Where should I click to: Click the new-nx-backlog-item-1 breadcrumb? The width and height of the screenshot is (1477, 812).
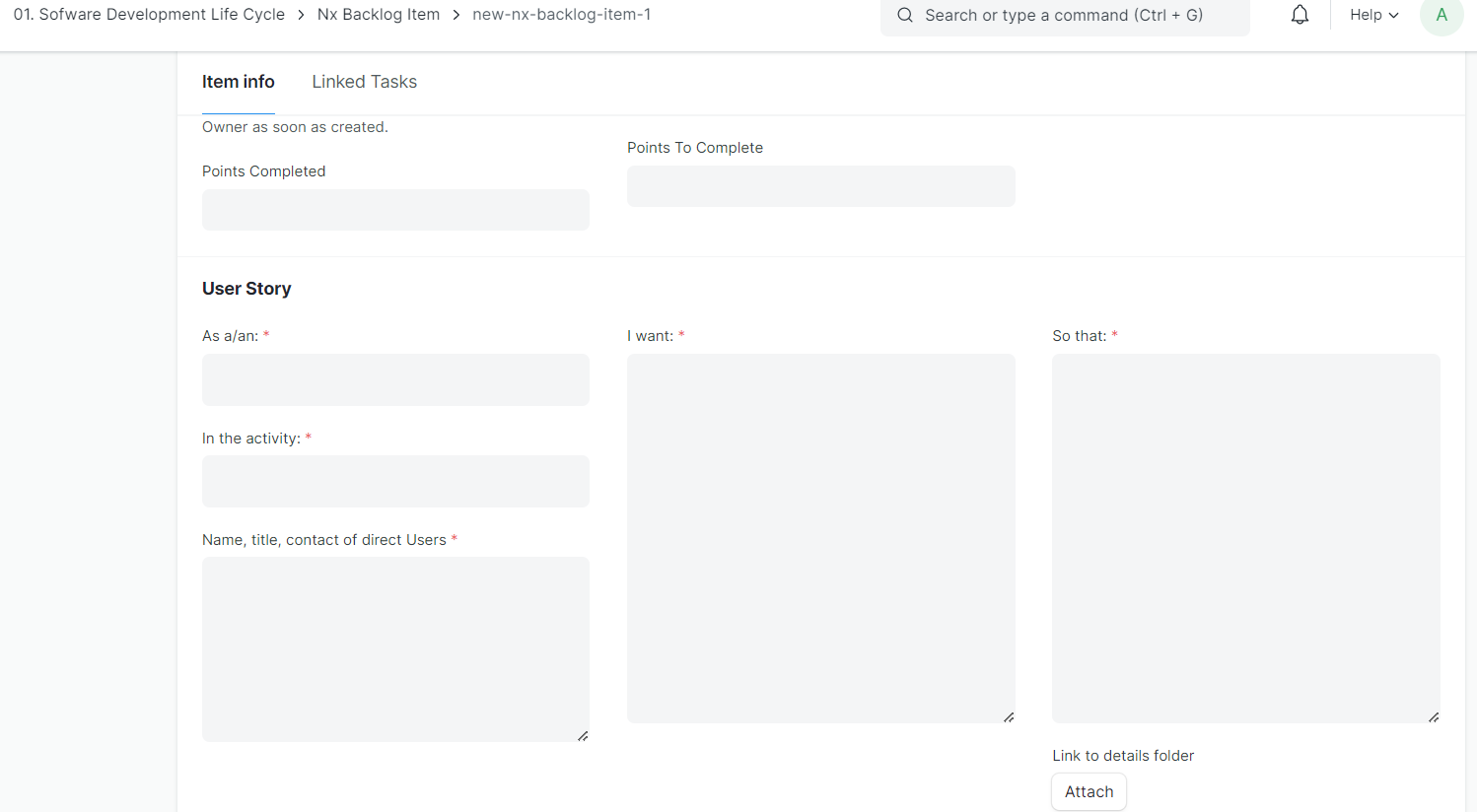point(561,15)
